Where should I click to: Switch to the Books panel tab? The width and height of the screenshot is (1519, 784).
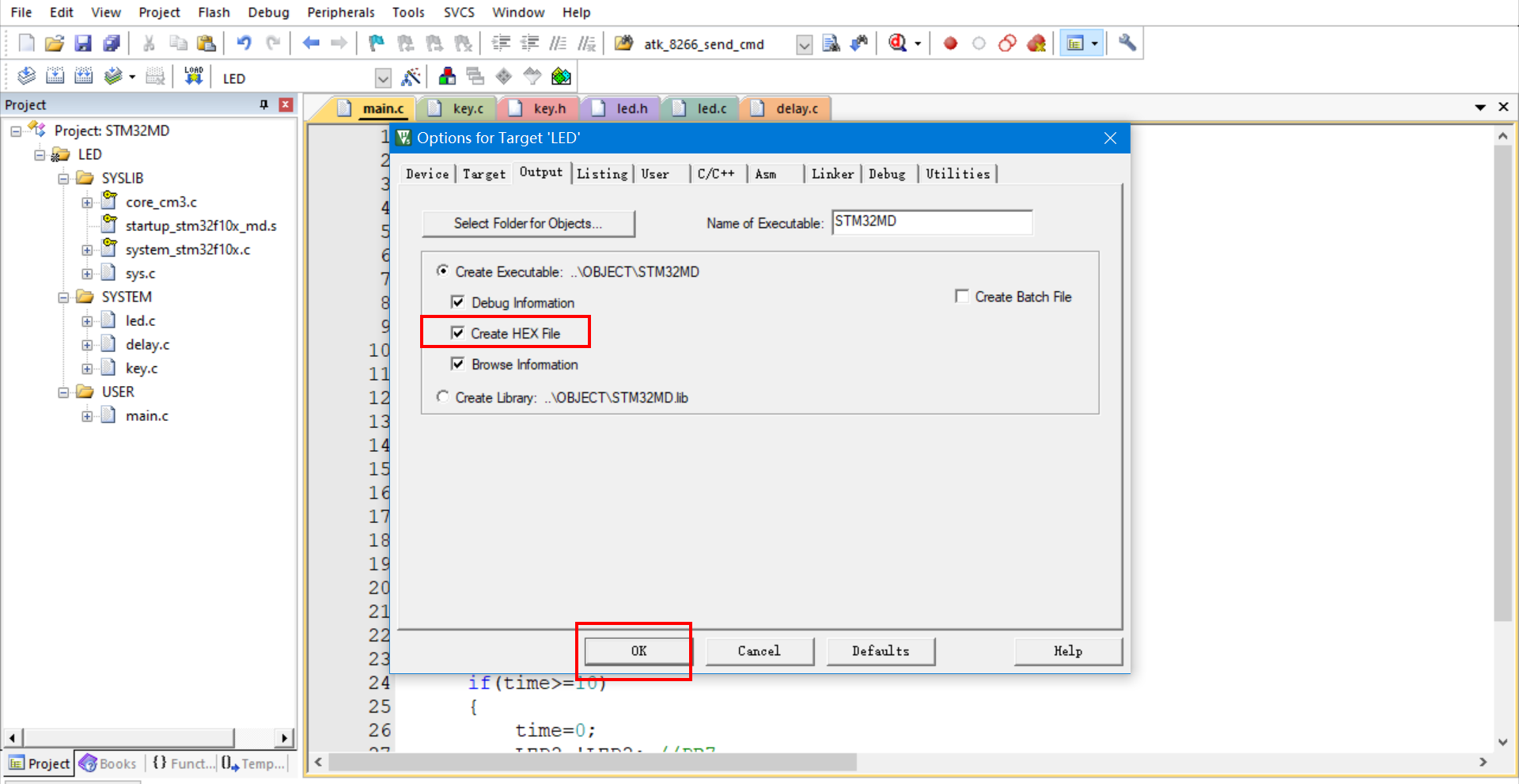coord(108,763)
